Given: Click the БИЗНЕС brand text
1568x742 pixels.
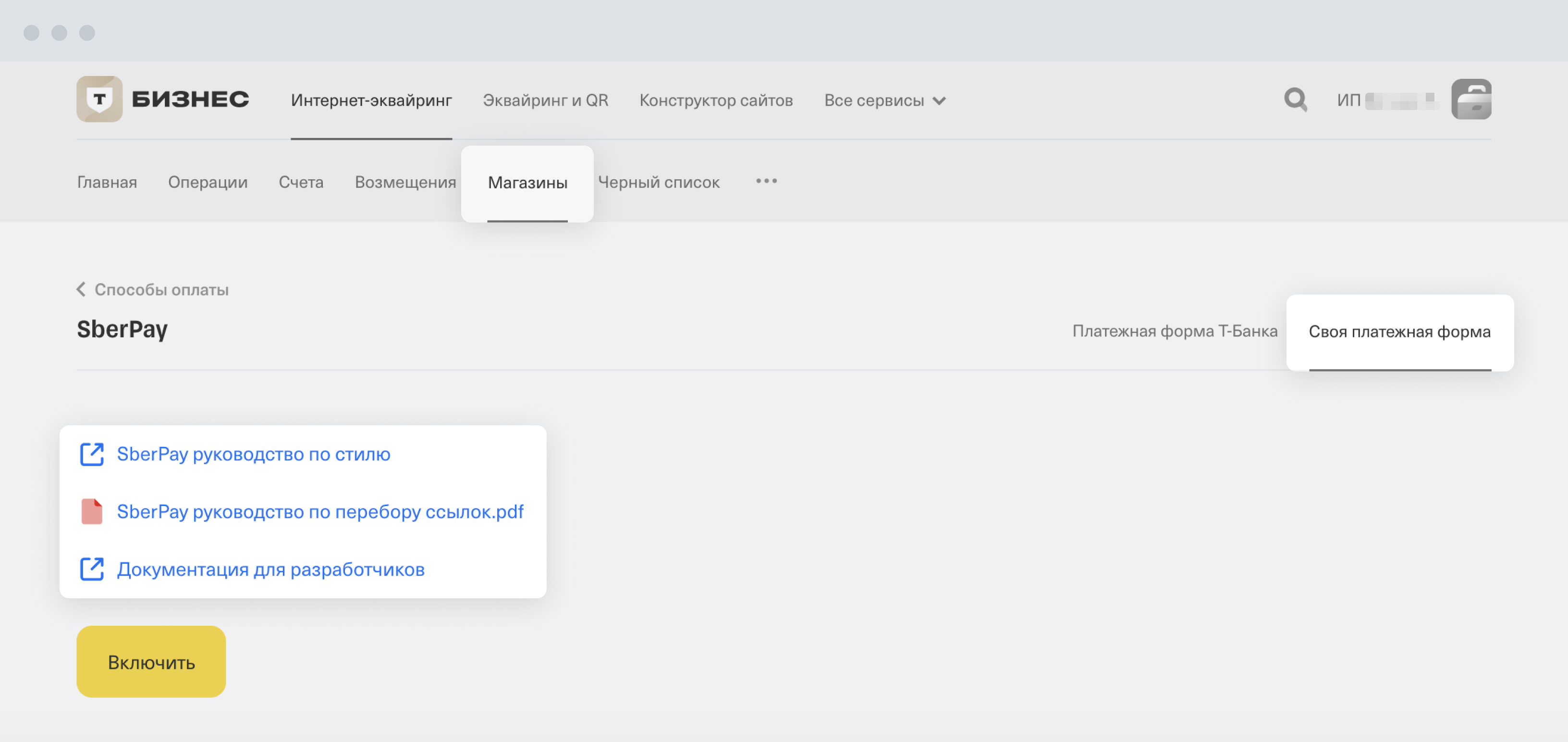Looking at the screenshot, I should point(190,99).
